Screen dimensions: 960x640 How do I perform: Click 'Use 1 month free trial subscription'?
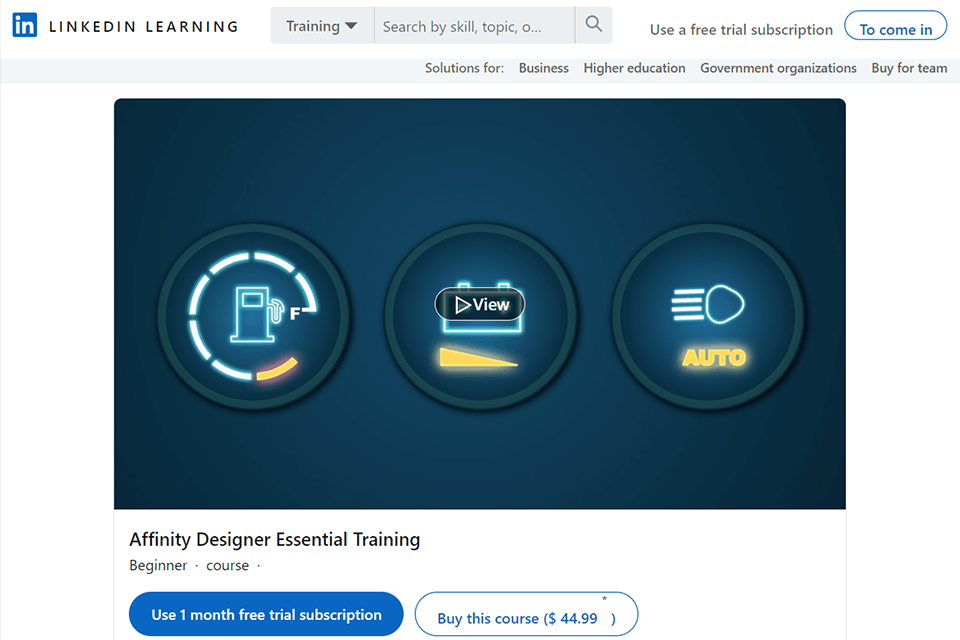[266, 614]
